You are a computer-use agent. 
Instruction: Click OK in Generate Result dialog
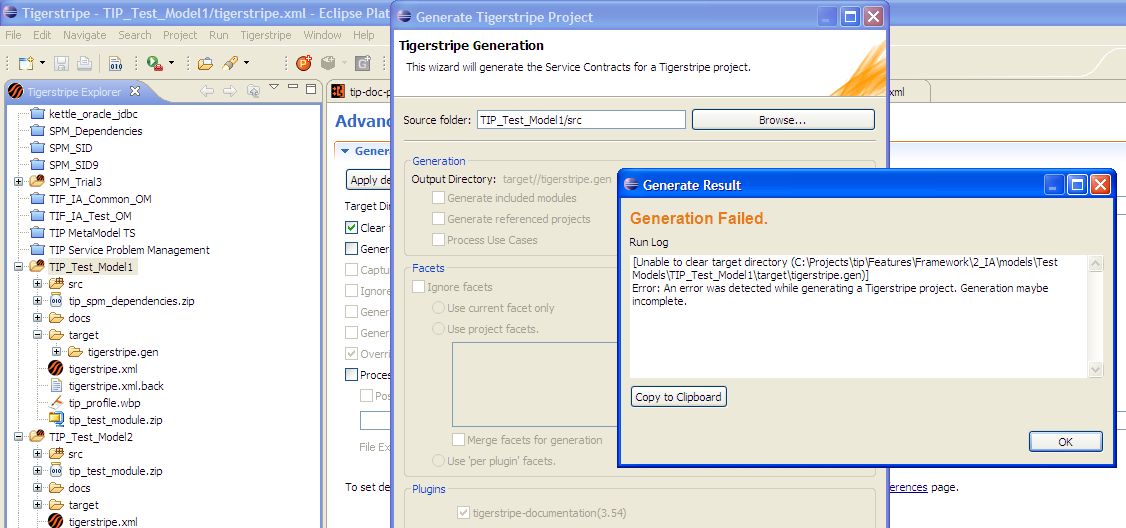(1065, 442)
